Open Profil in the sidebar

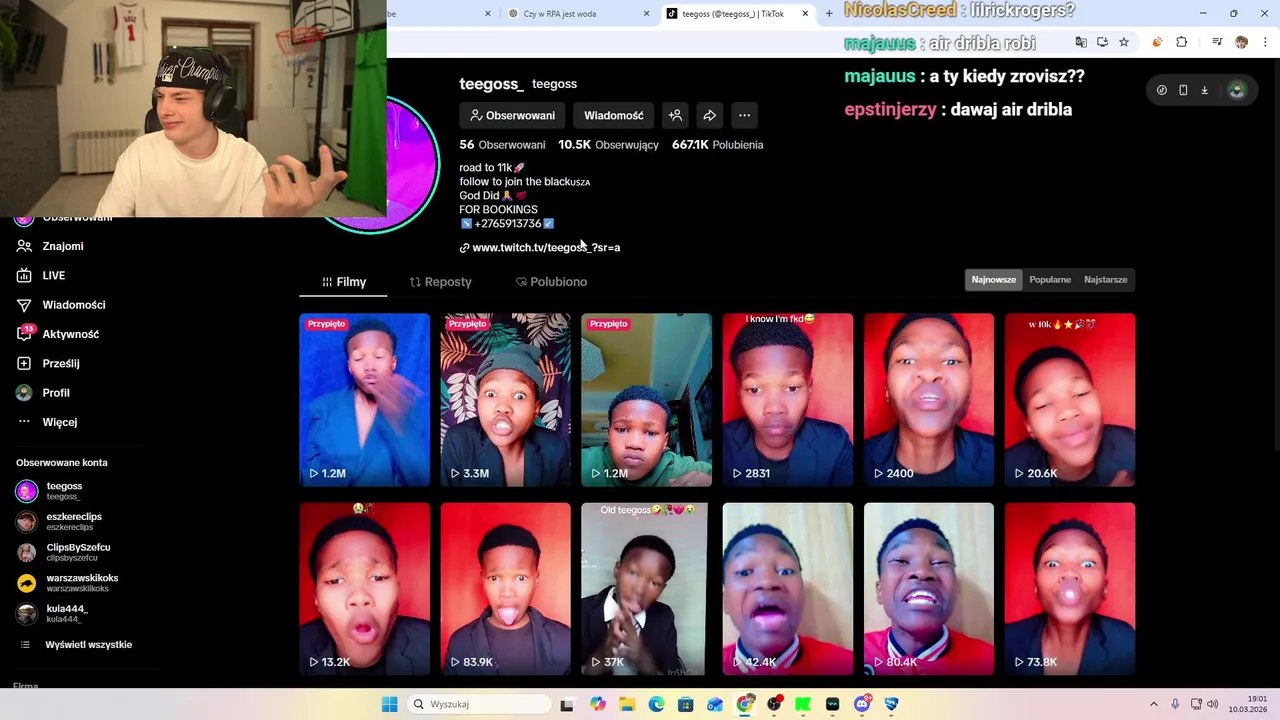tap(56, 393)
